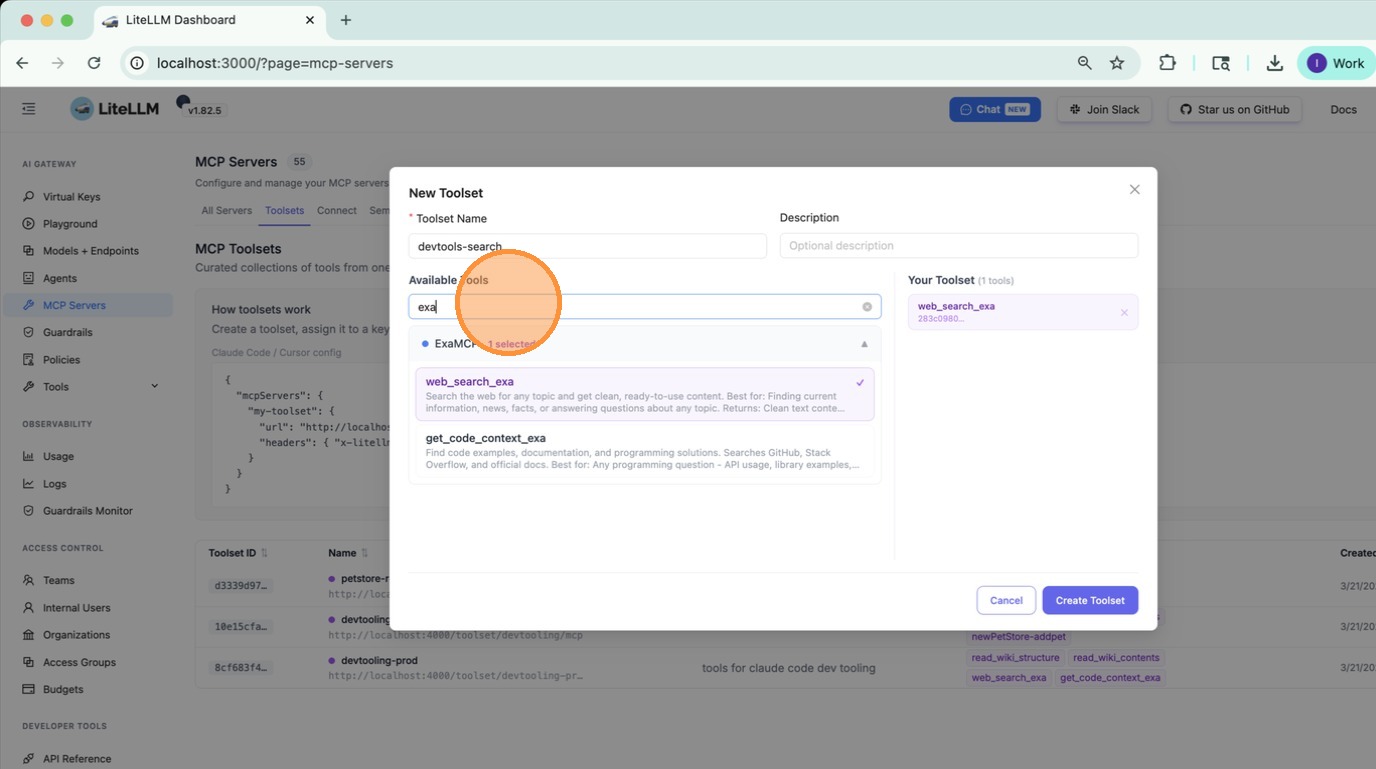Open the browser zoom magnifier icon

point(1084,63)
